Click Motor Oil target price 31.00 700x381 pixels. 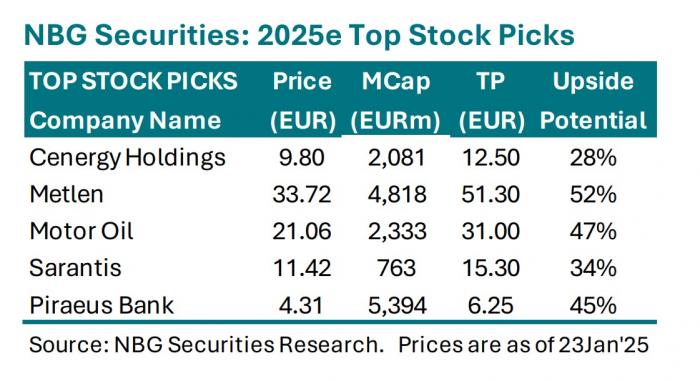(x=491, y=231)
